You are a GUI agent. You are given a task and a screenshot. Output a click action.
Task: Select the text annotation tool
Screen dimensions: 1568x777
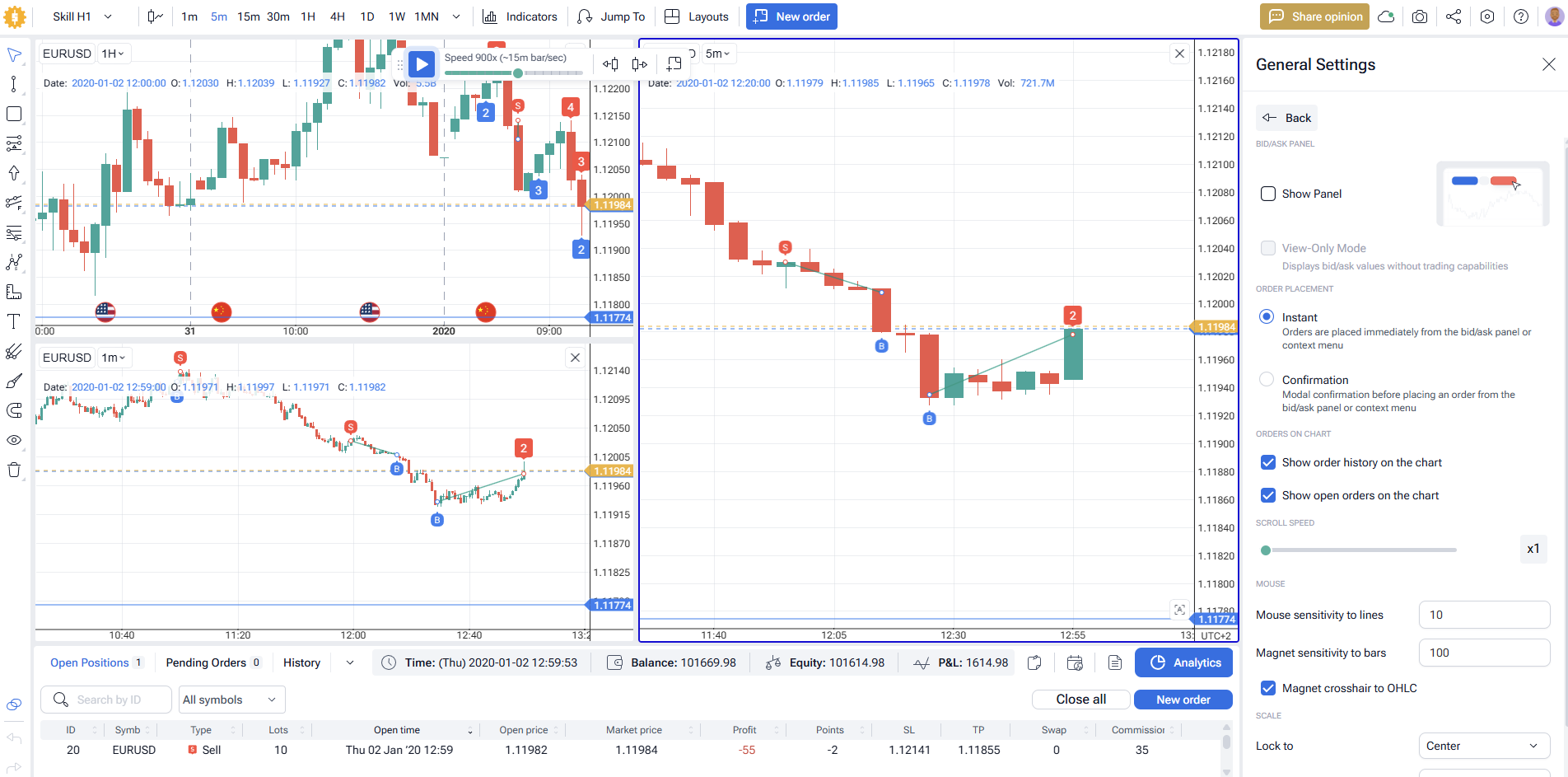click(14, 321)
